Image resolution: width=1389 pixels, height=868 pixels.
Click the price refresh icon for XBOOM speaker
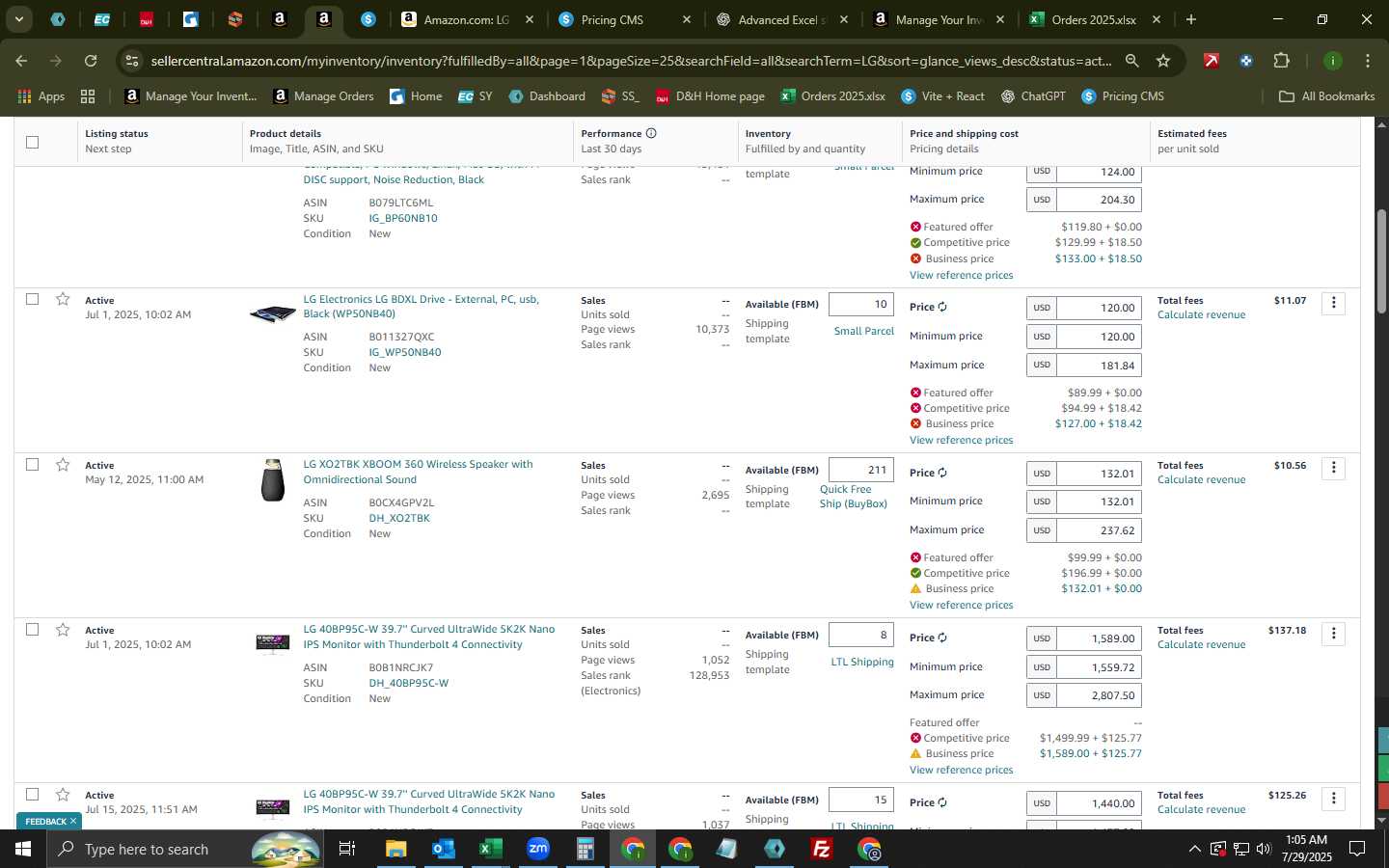942,473
